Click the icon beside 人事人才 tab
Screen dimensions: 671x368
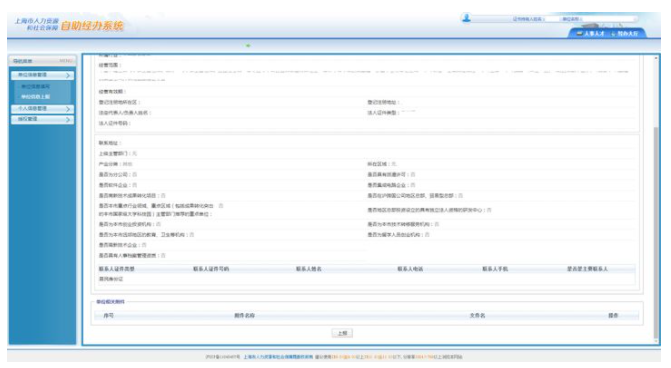click(580, 33)
